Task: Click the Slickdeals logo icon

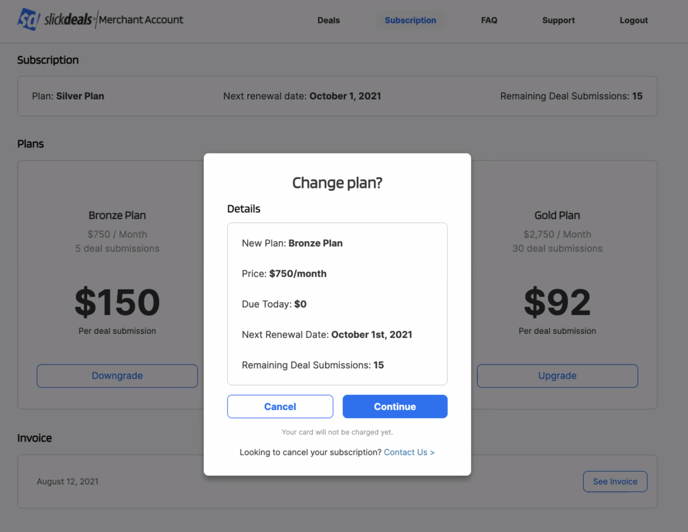Action: 28,19
